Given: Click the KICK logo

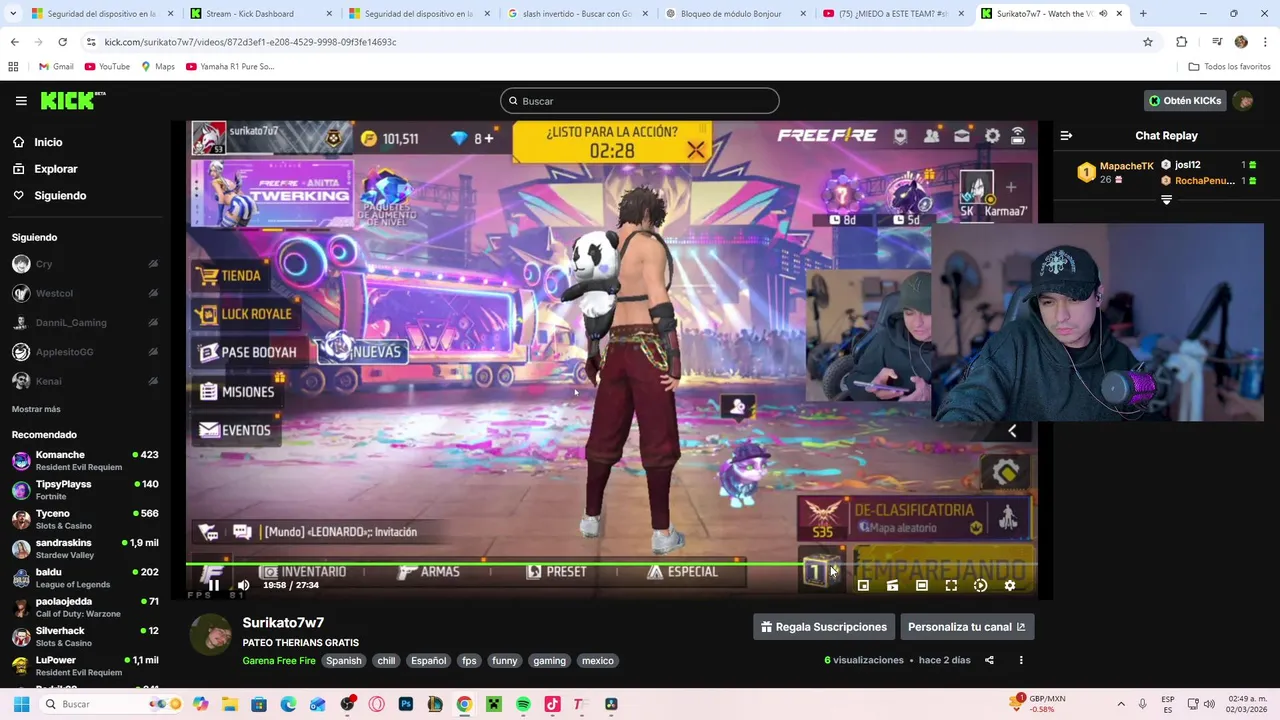Looking at the screenshot, I should pos(73,100).
